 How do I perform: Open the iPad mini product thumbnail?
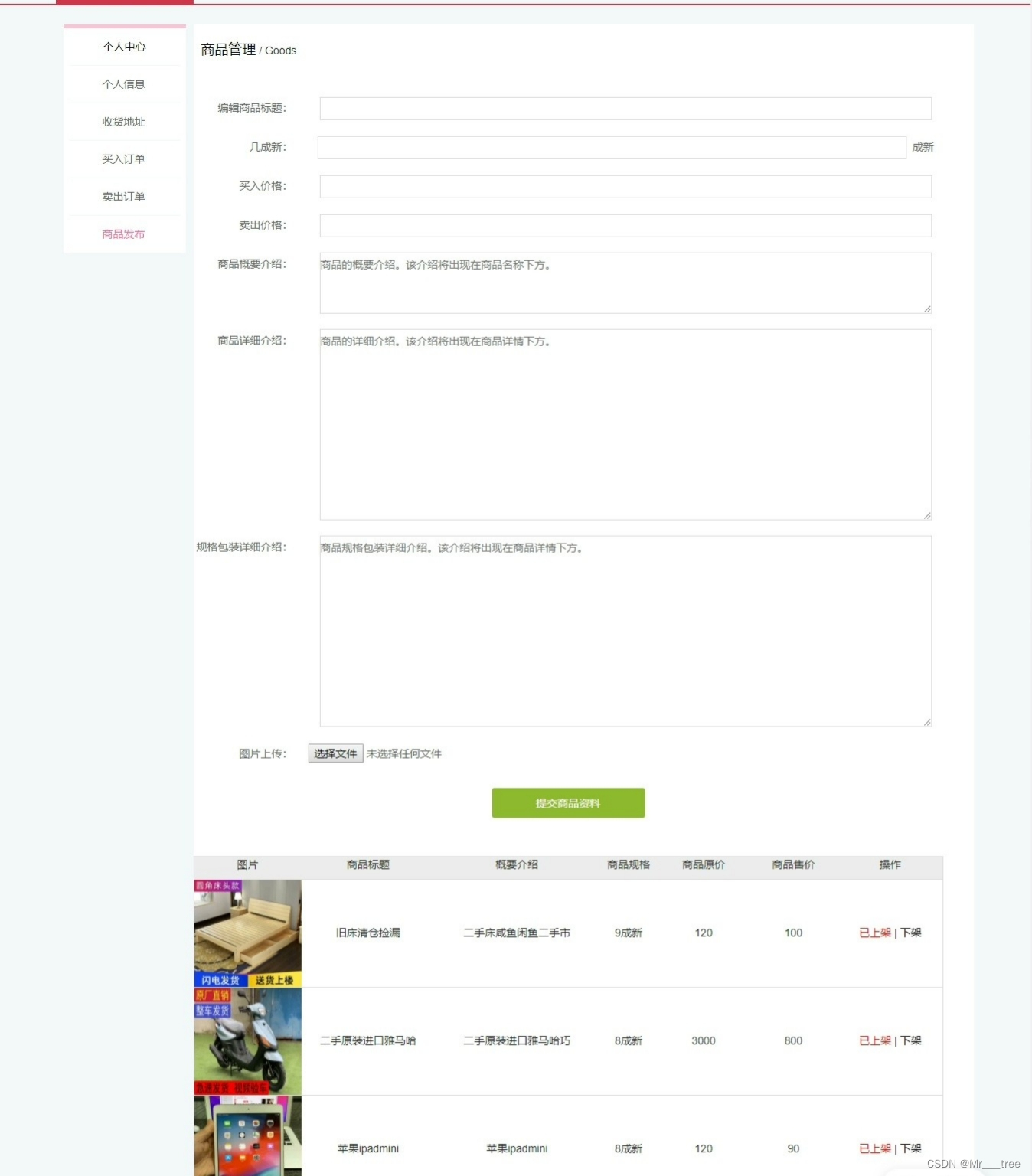248,1136
